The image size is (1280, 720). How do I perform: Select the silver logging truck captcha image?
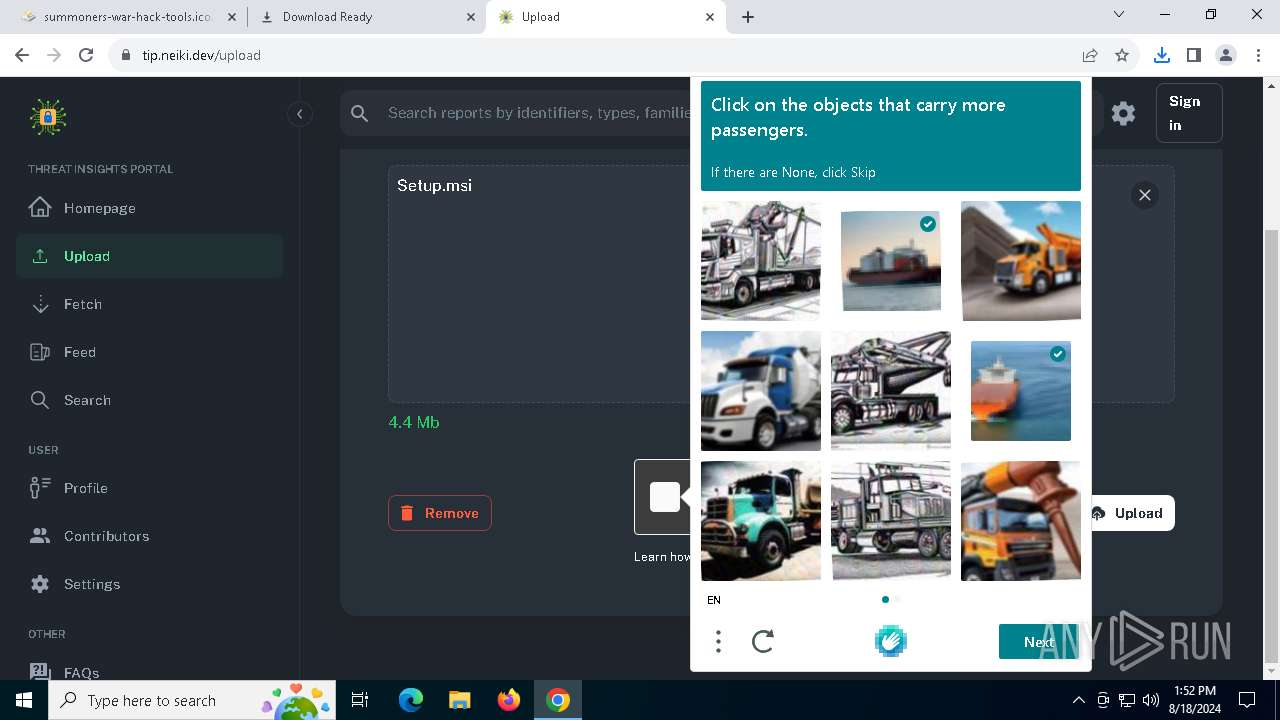pos(761,261)
